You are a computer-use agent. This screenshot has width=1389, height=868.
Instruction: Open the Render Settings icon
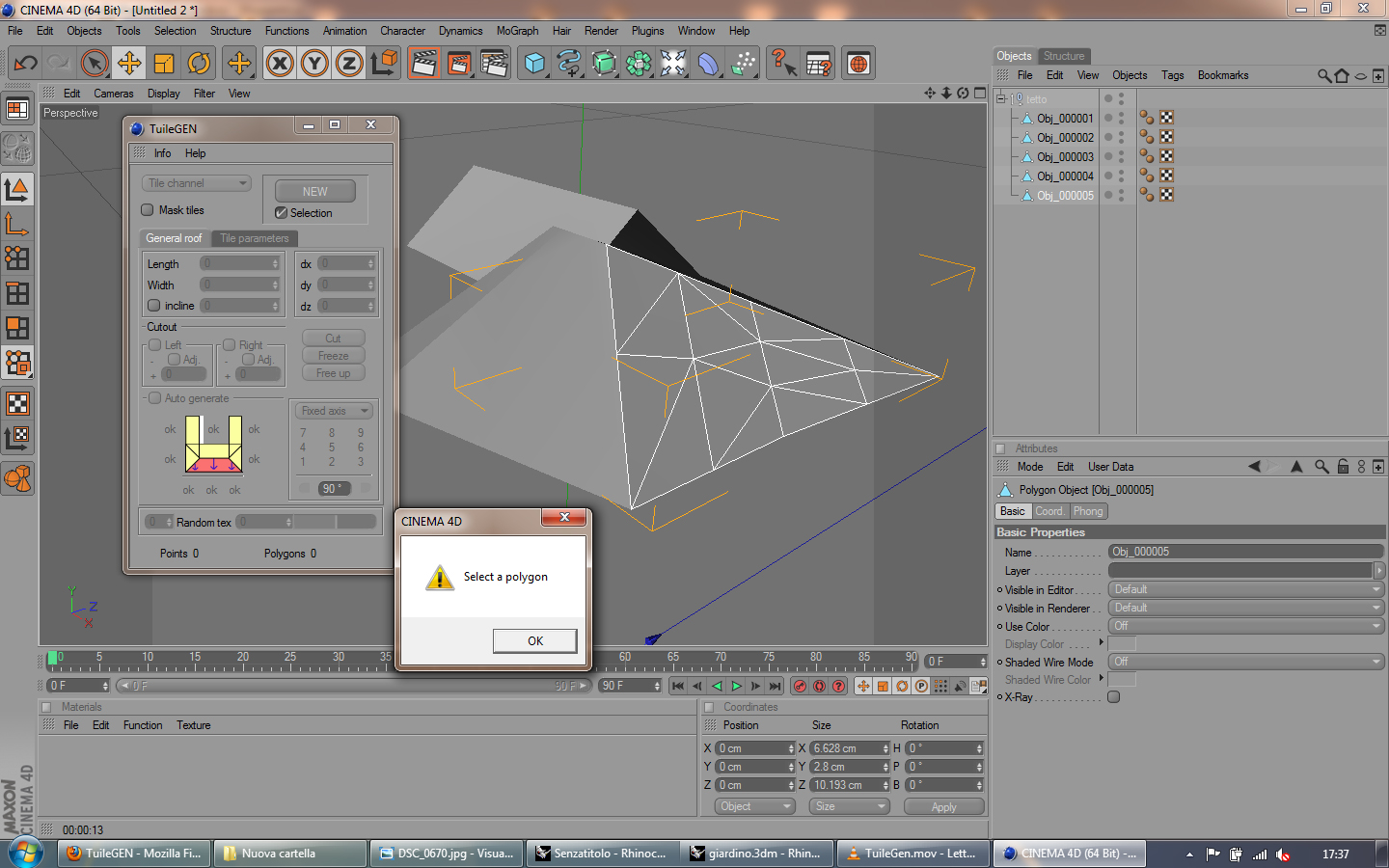(494, 64)
